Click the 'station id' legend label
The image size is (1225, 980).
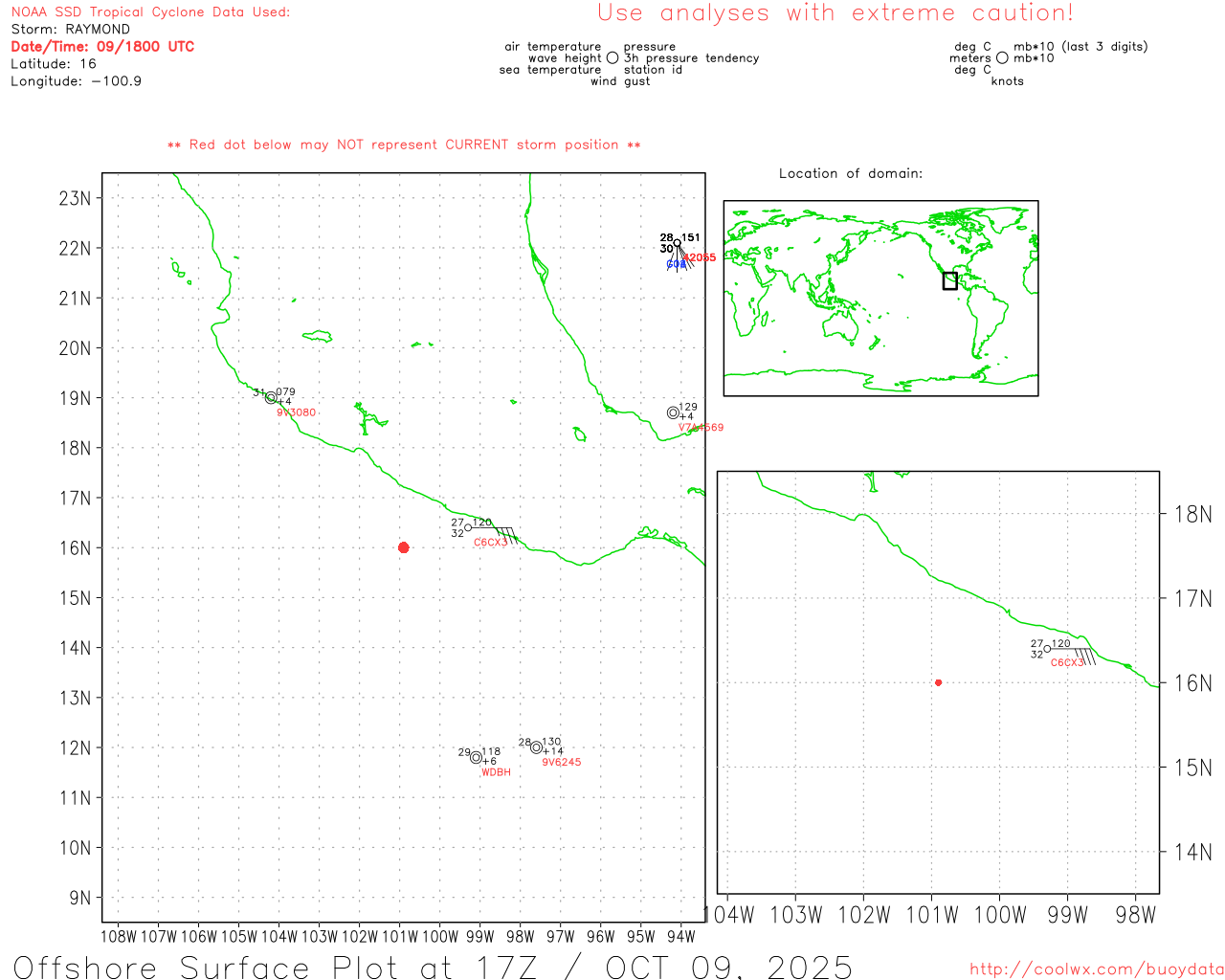pyautogui.click(x=654, y=70)
